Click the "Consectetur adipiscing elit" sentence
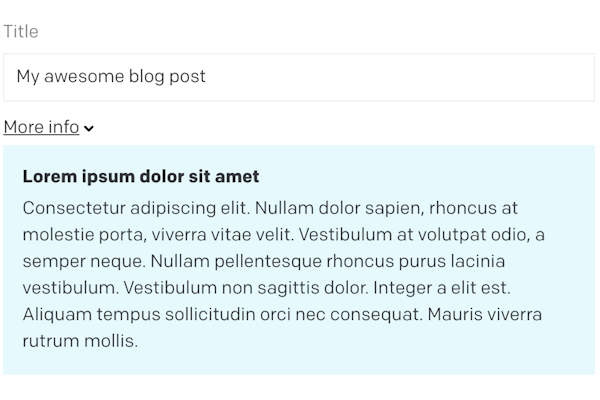 (135, 208)
